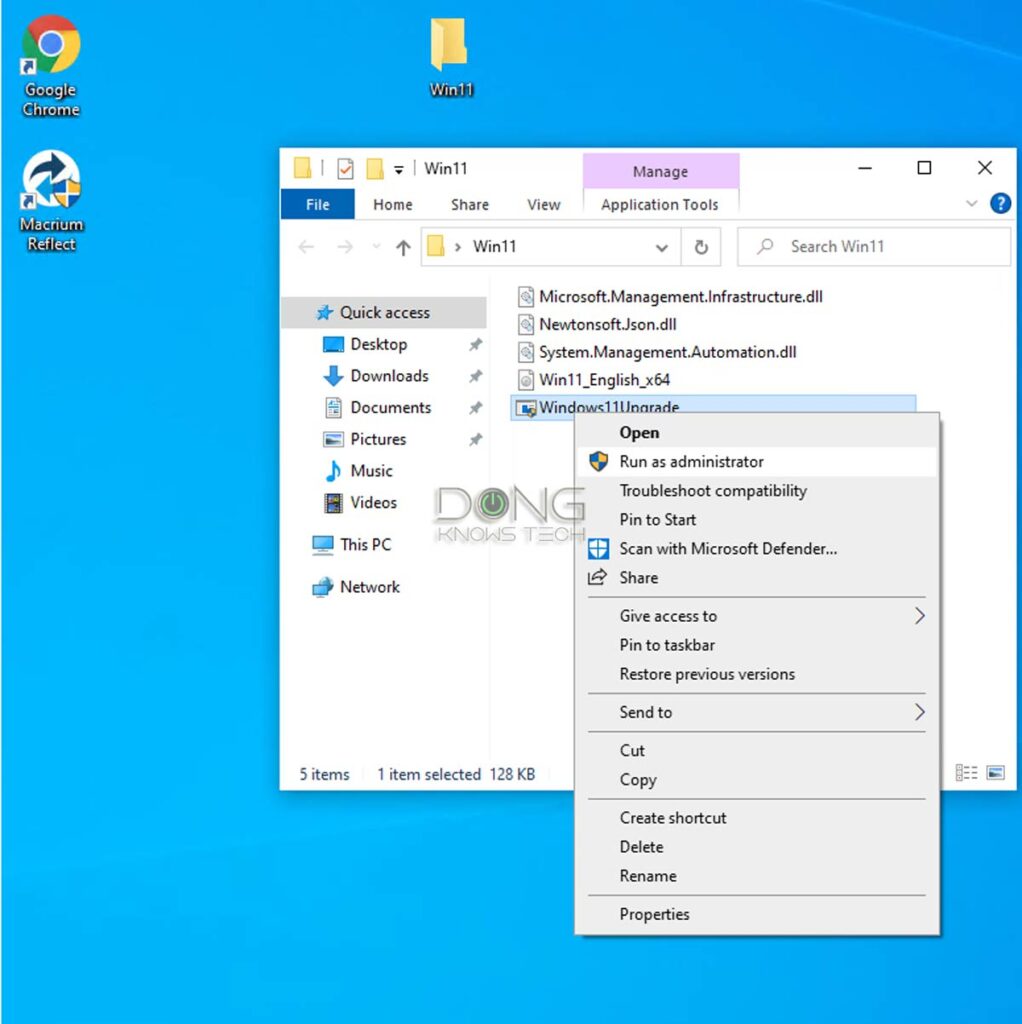Expand the ribbon with the chevron
The image size is (1022, 1024).
tap(971, 204)
